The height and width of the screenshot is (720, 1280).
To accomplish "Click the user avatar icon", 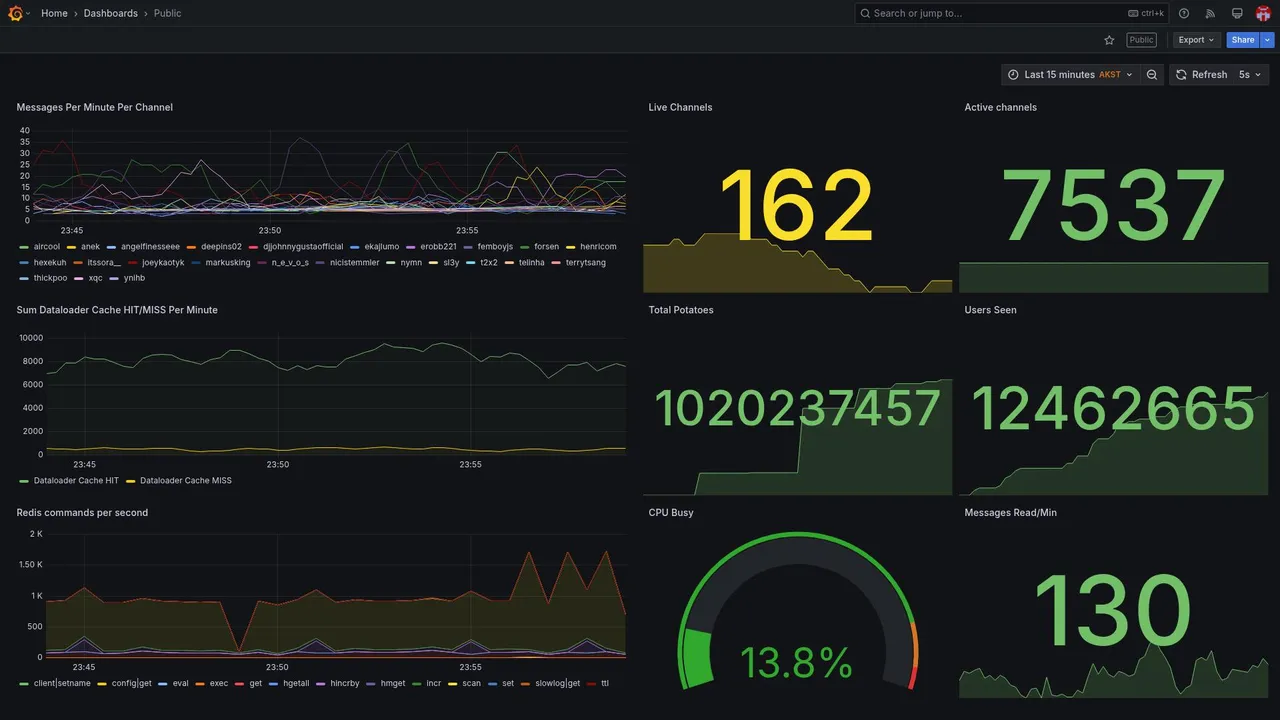I will click(x=1263, y=13).
